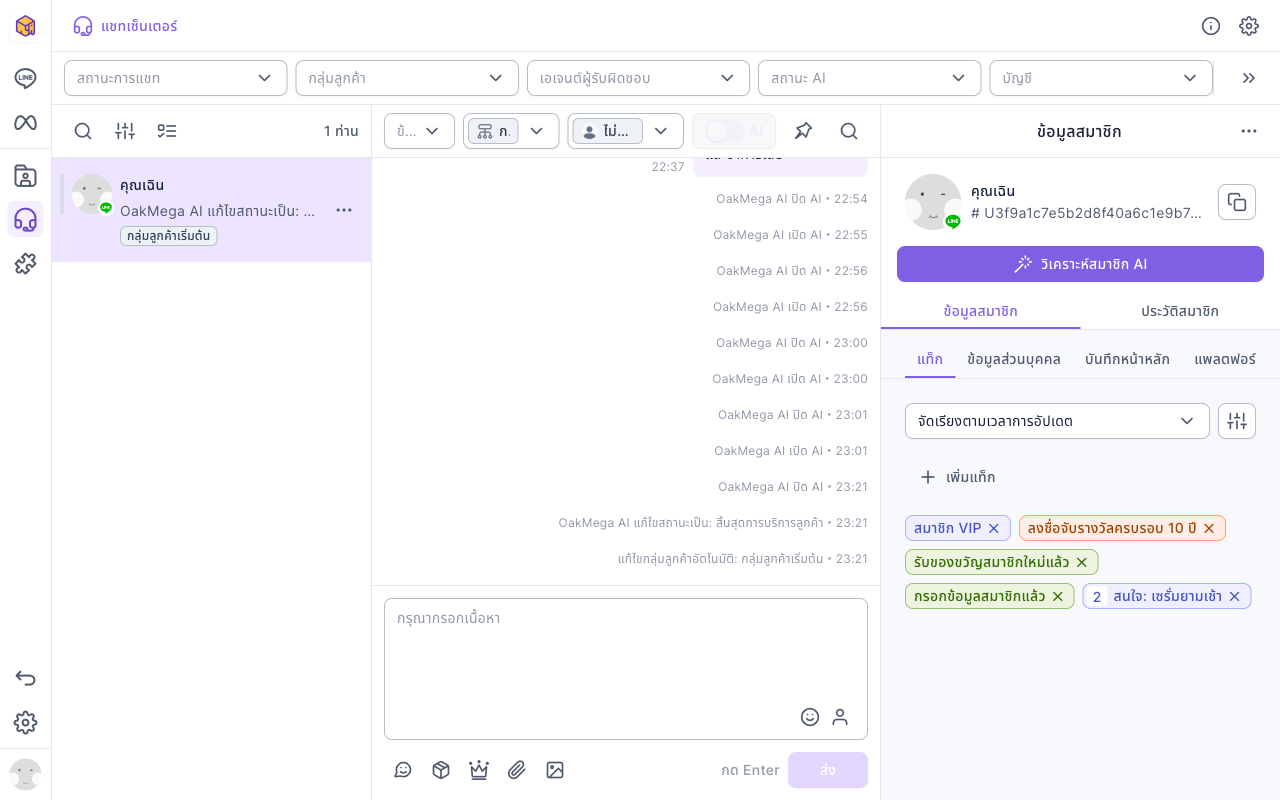Open member info more options
Viewport: 1280px width, 800px height.
[x=1249, y=131]
